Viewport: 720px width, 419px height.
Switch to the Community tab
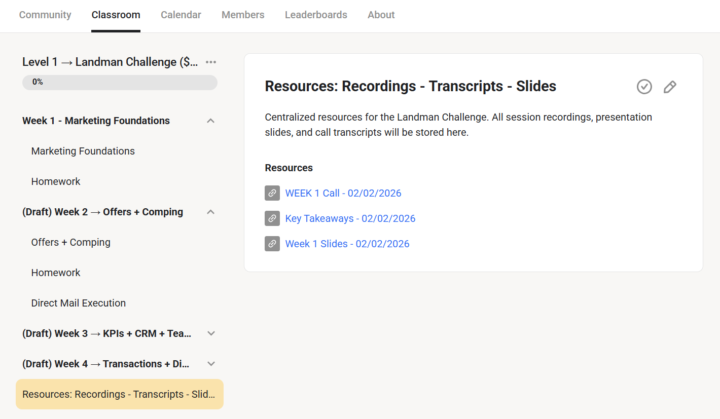45,15
